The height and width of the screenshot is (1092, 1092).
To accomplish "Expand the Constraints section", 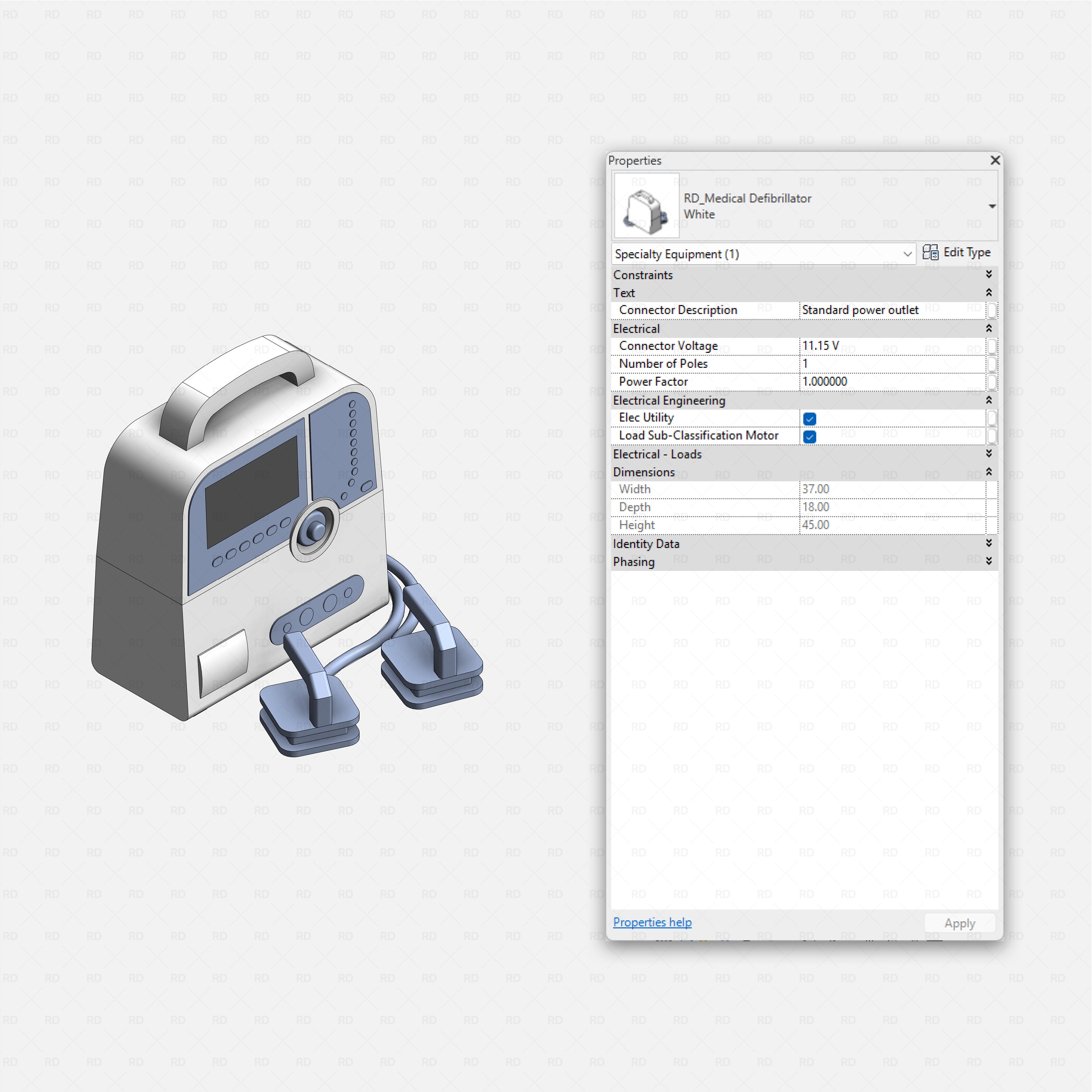I will (x=989, y=275).
